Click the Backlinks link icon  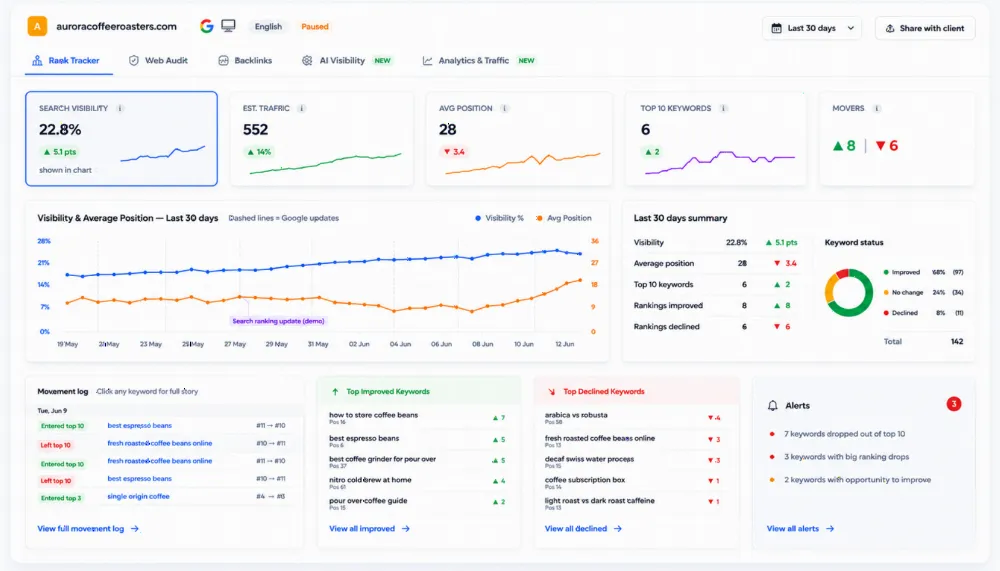point(223,61)
